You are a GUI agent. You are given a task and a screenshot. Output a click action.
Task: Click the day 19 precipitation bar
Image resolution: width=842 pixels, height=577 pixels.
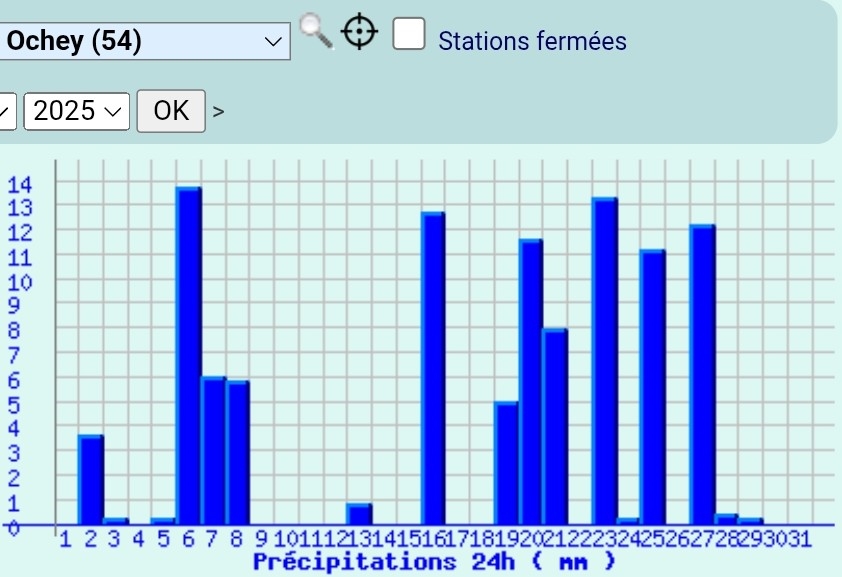(x=506, y=463)
